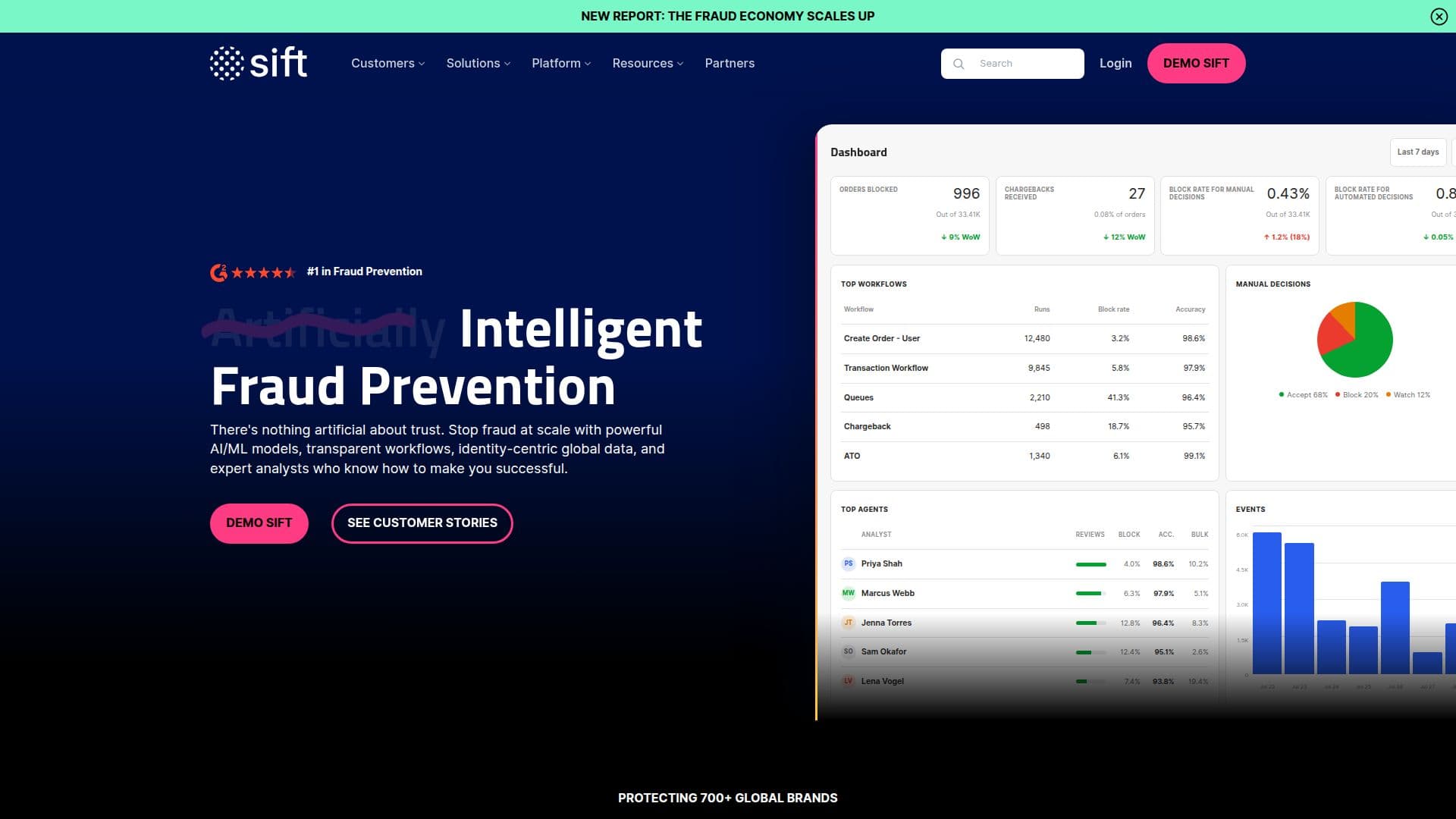This screenshot has height=819, width=1456.
Task: Click the Priya Shah PS avatar
Action: click(849, 563)
